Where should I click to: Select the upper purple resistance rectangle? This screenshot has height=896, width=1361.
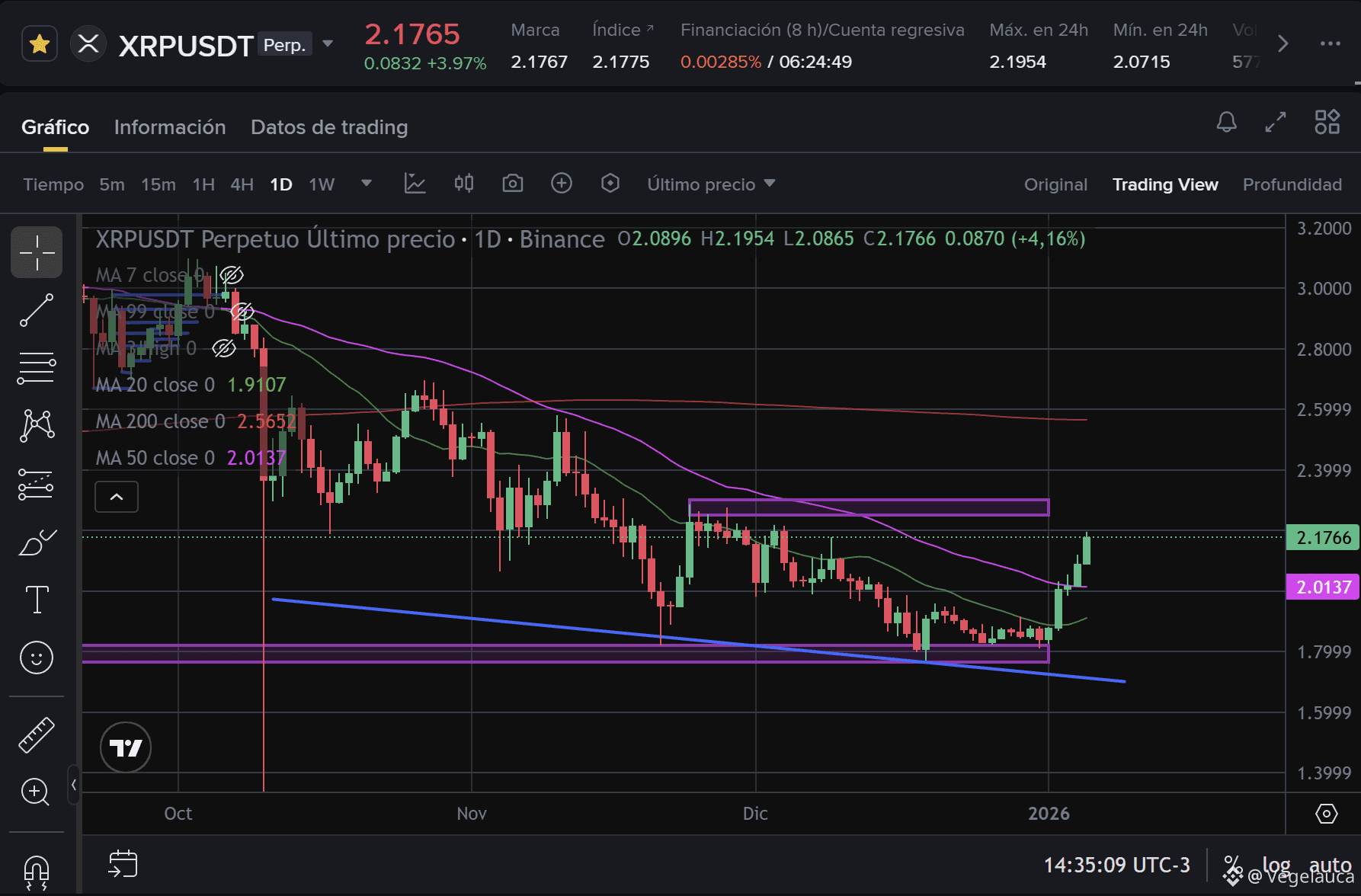point(869,507)
